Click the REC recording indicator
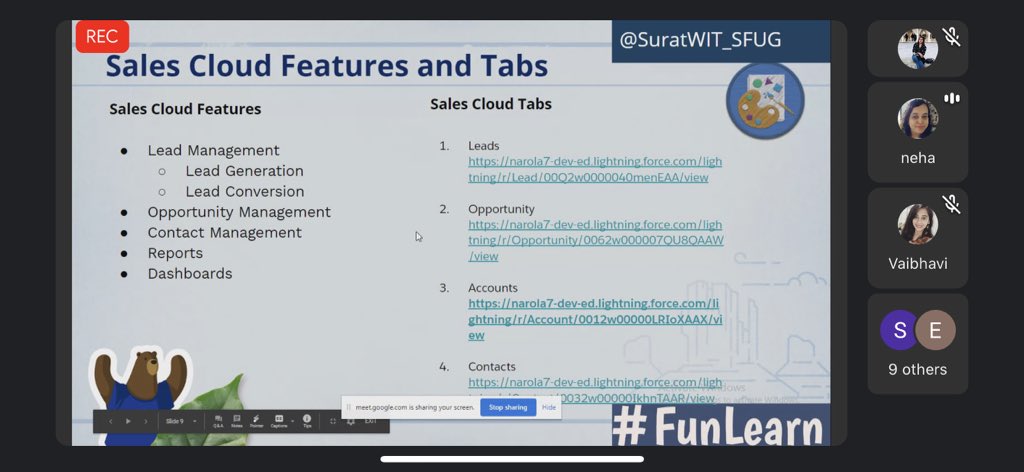The height and width of the screenshot is (472, 1024). [x=102, y=37]
